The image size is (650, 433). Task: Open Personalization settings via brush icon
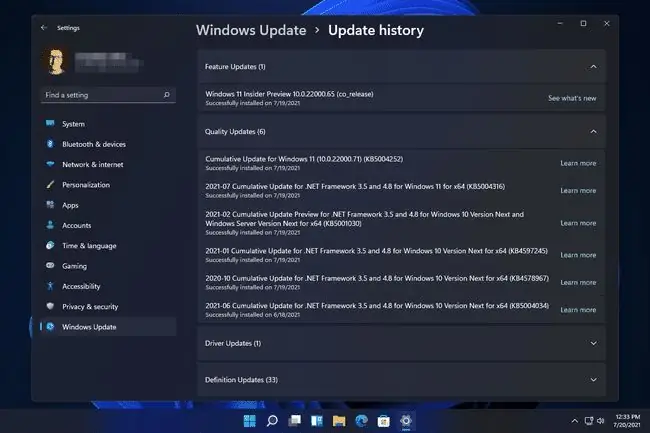tap(50, 184)
